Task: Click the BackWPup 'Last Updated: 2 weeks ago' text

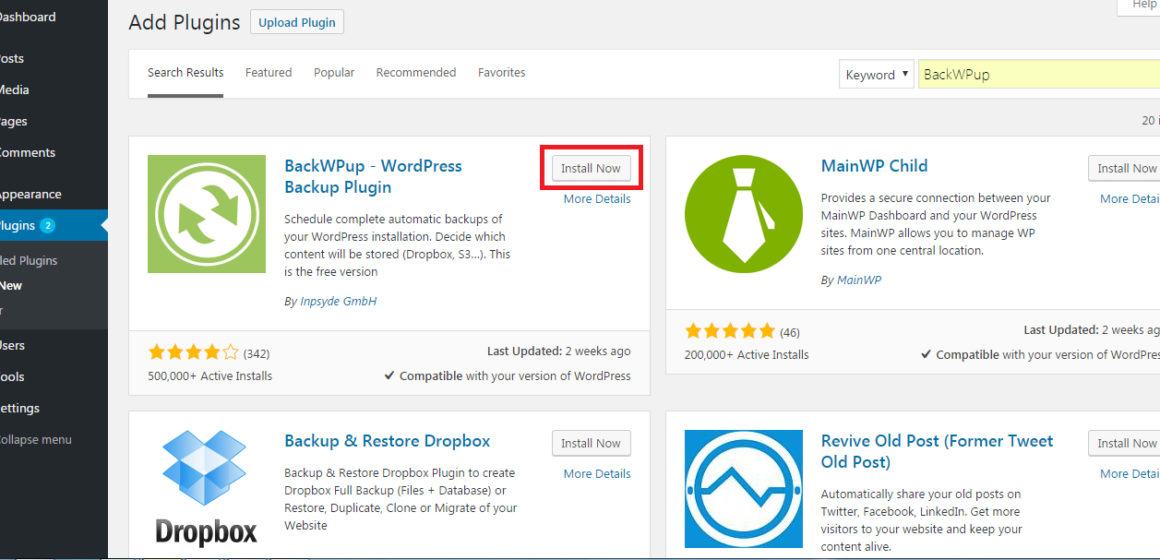Action: coord(559,351)
